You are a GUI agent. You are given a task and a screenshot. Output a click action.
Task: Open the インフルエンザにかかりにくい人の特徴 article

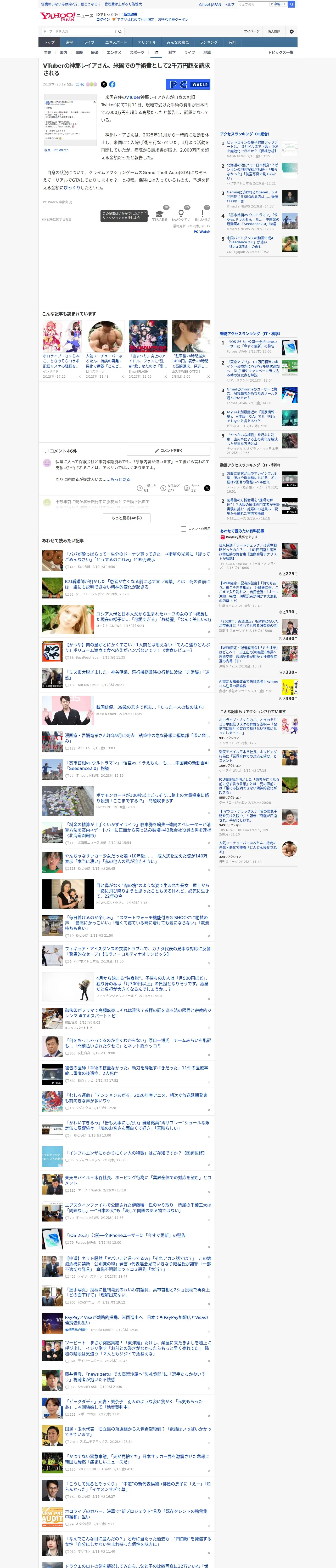tap(135, 1153)
